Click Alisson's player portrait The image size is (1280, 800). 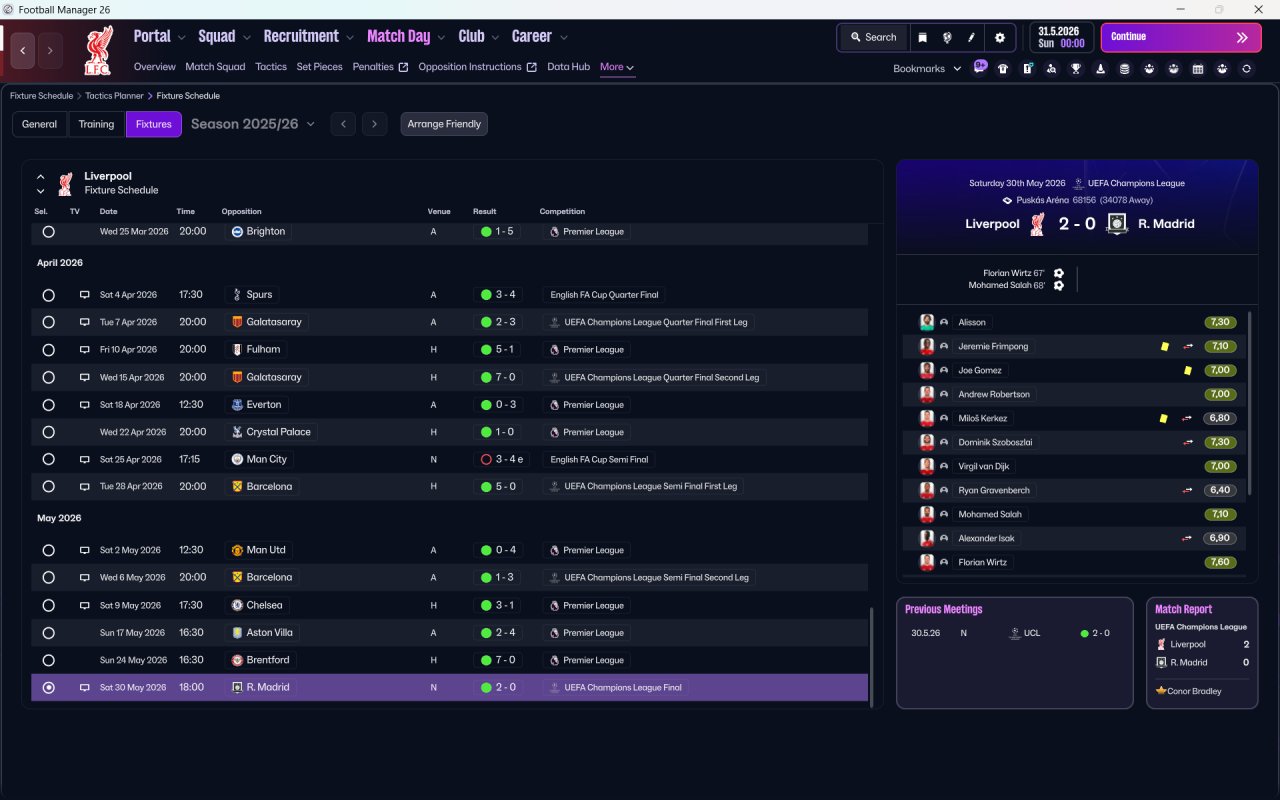[927, 322]
